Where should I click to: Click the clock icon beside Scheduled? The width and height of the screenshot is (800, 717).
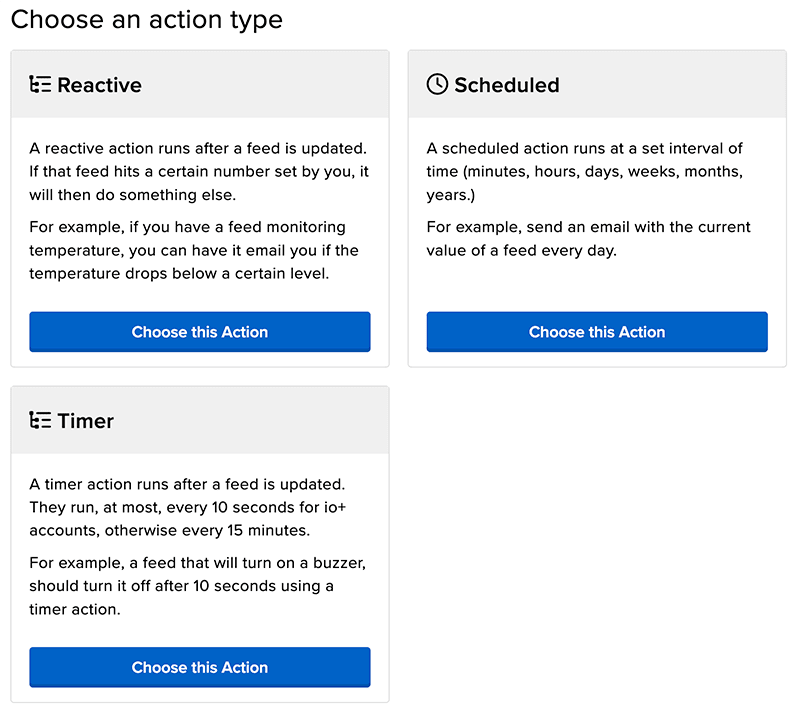437,84
